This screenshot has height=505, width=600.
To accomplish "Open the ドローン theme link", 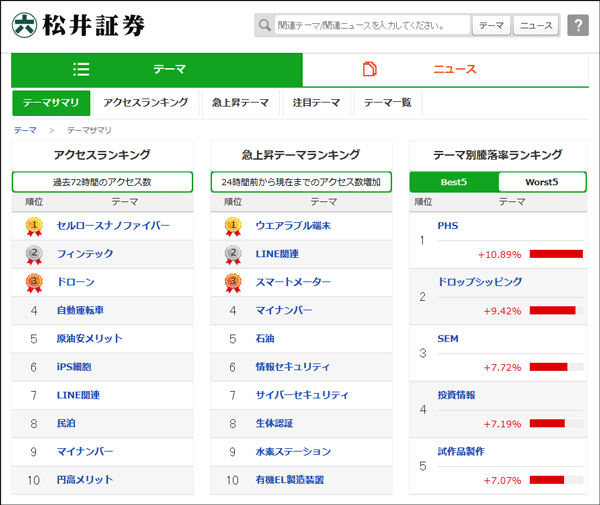I will [76, 282].
